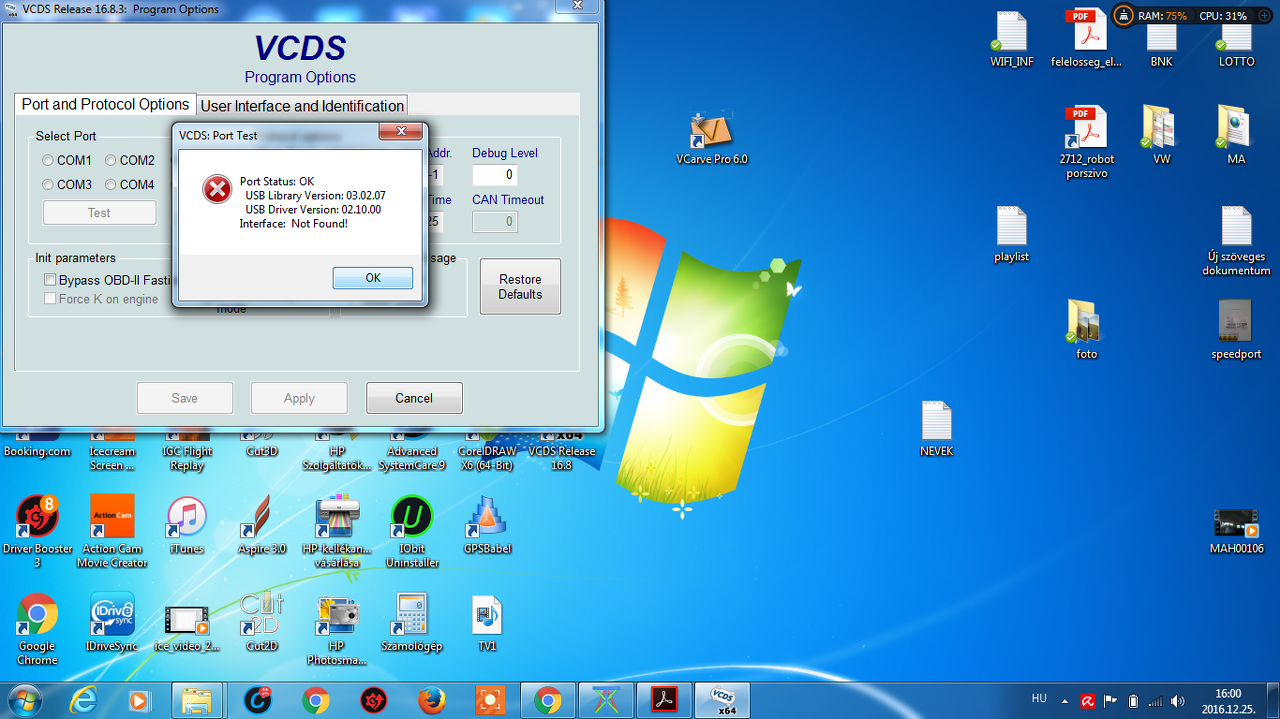Open Google Chrome desktop shortcut
Viewport: 1280px width, 719px height.
(x=38, y=628)
